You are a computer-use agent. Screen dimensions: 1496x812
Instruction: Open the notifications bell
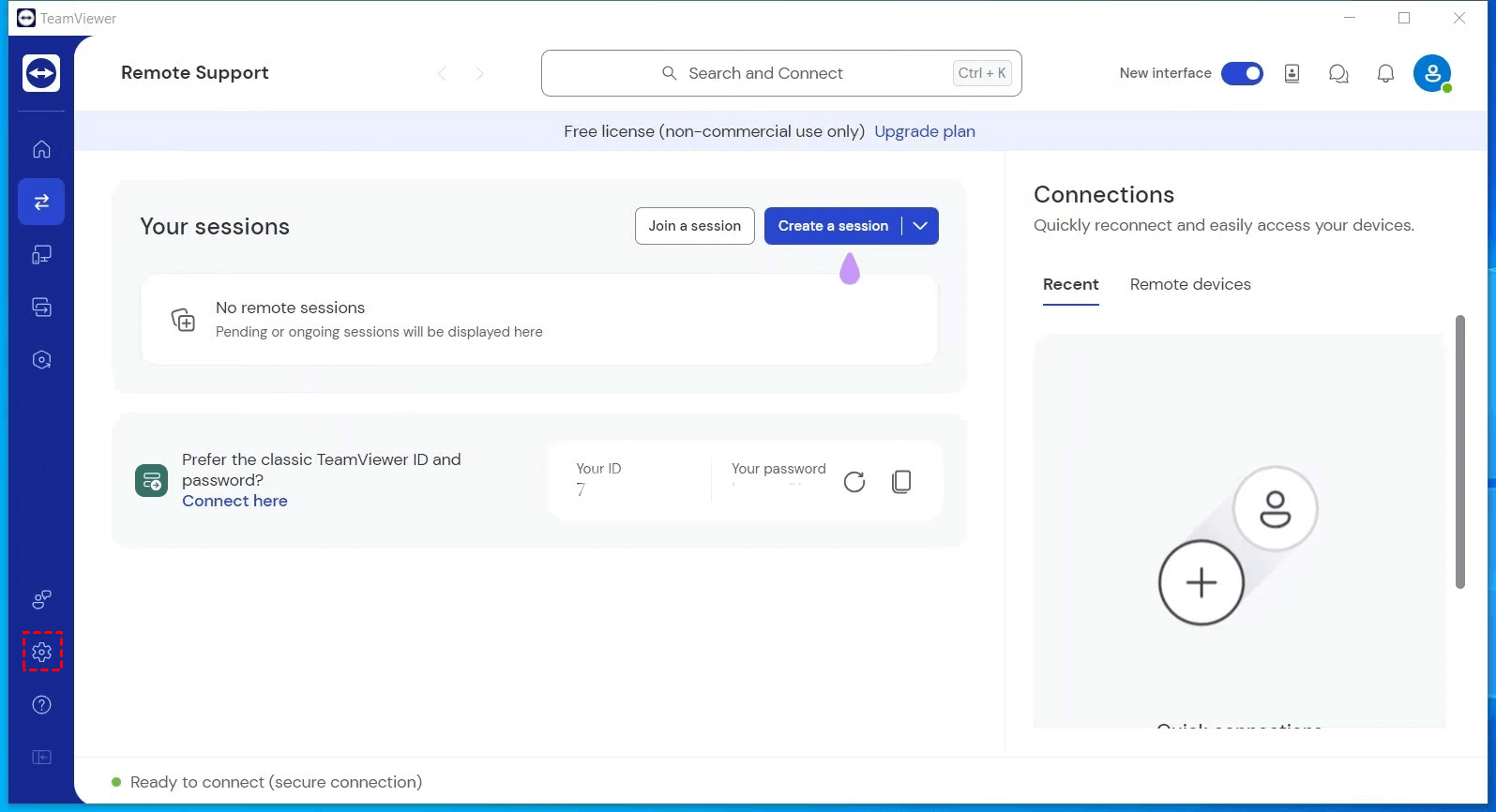1385,74
